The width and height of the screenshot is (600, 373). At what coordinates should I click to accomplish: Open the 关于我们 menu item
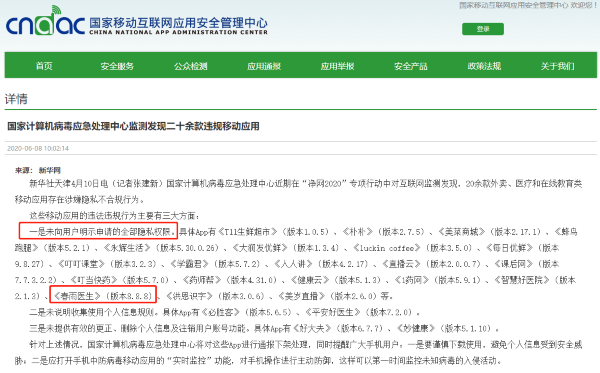tap(558, 66)
